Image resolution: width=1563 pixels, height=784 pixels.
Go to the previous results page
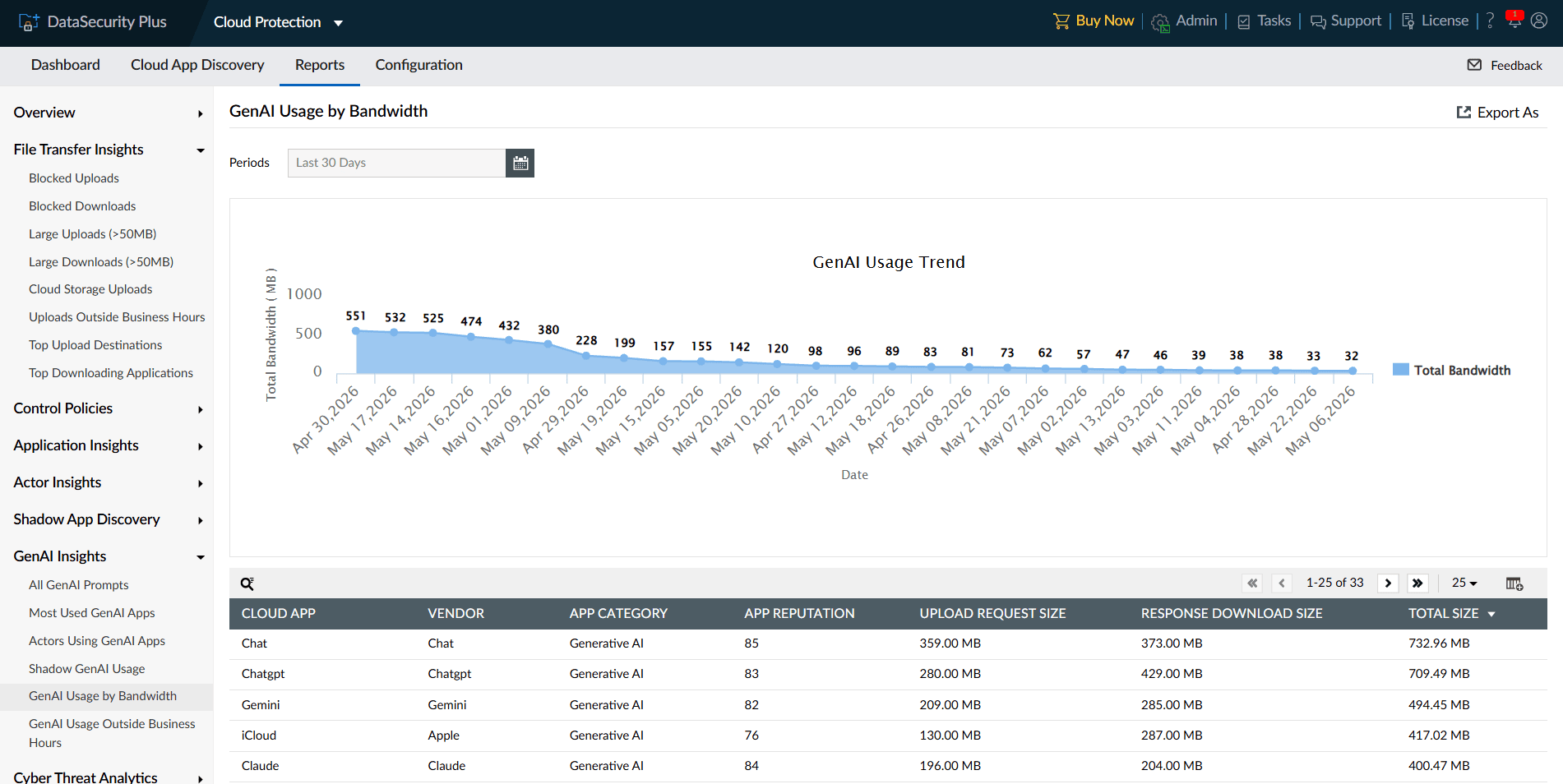[1282, 583]
